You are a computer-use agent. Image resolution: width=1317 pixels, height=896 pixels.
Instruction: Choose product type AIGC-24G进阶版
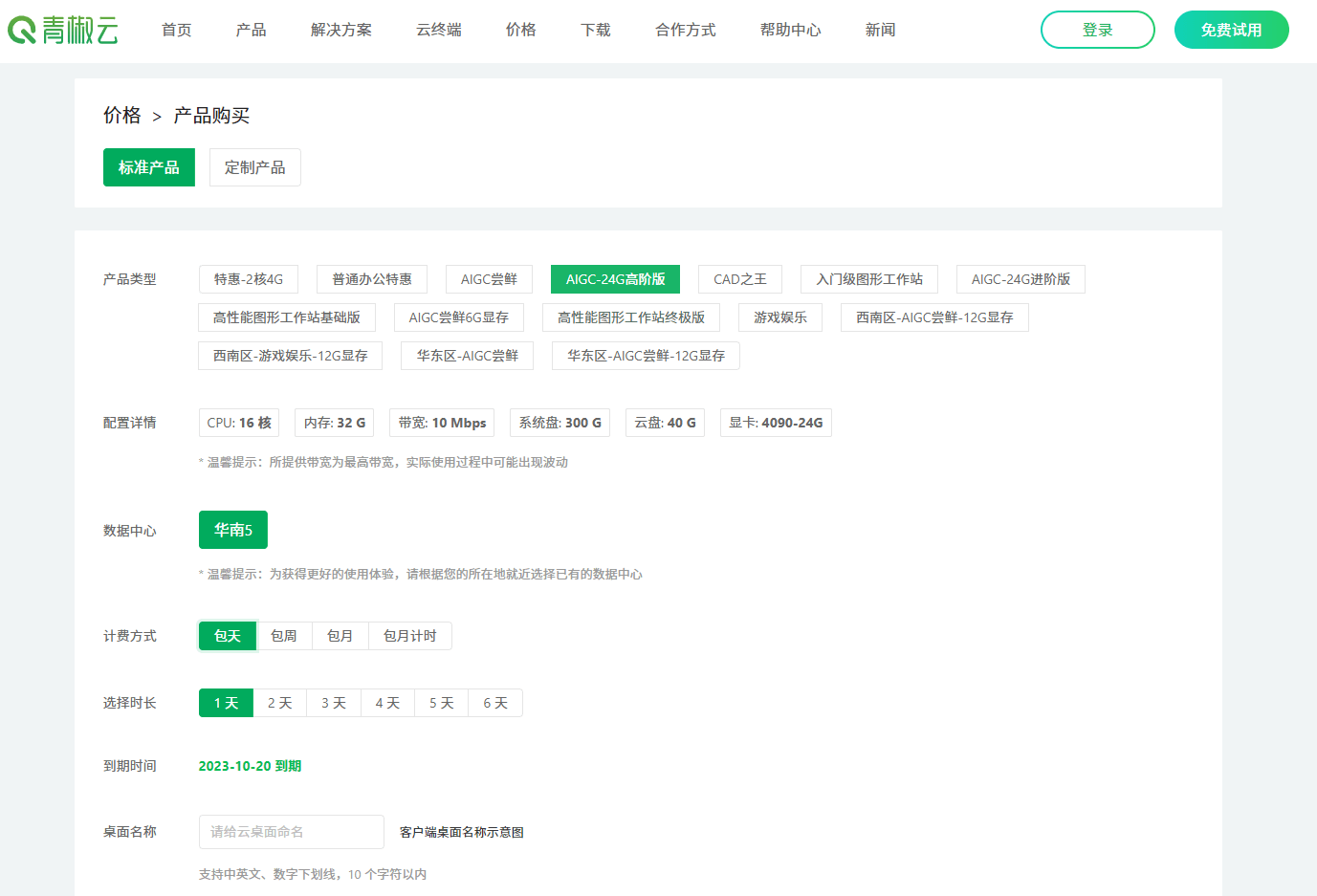[x=1021, y=279]
